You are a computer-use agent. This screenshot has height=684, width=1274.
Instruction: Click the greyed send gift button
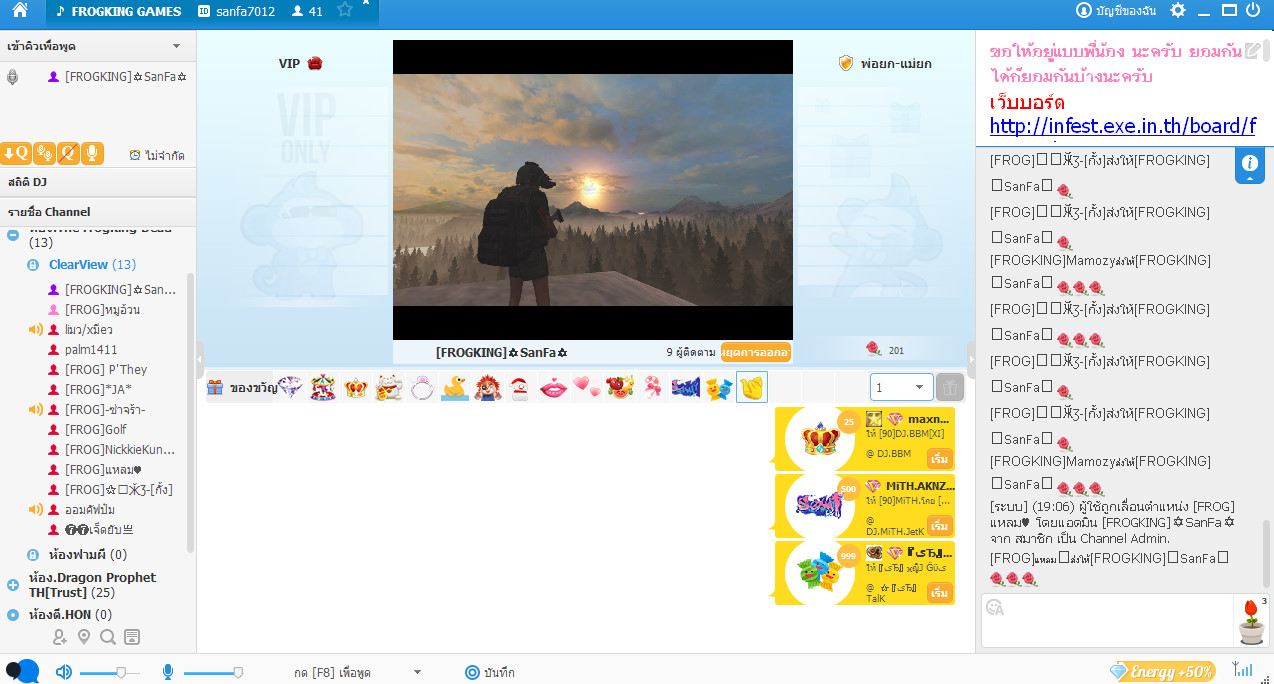coord(950,387)
